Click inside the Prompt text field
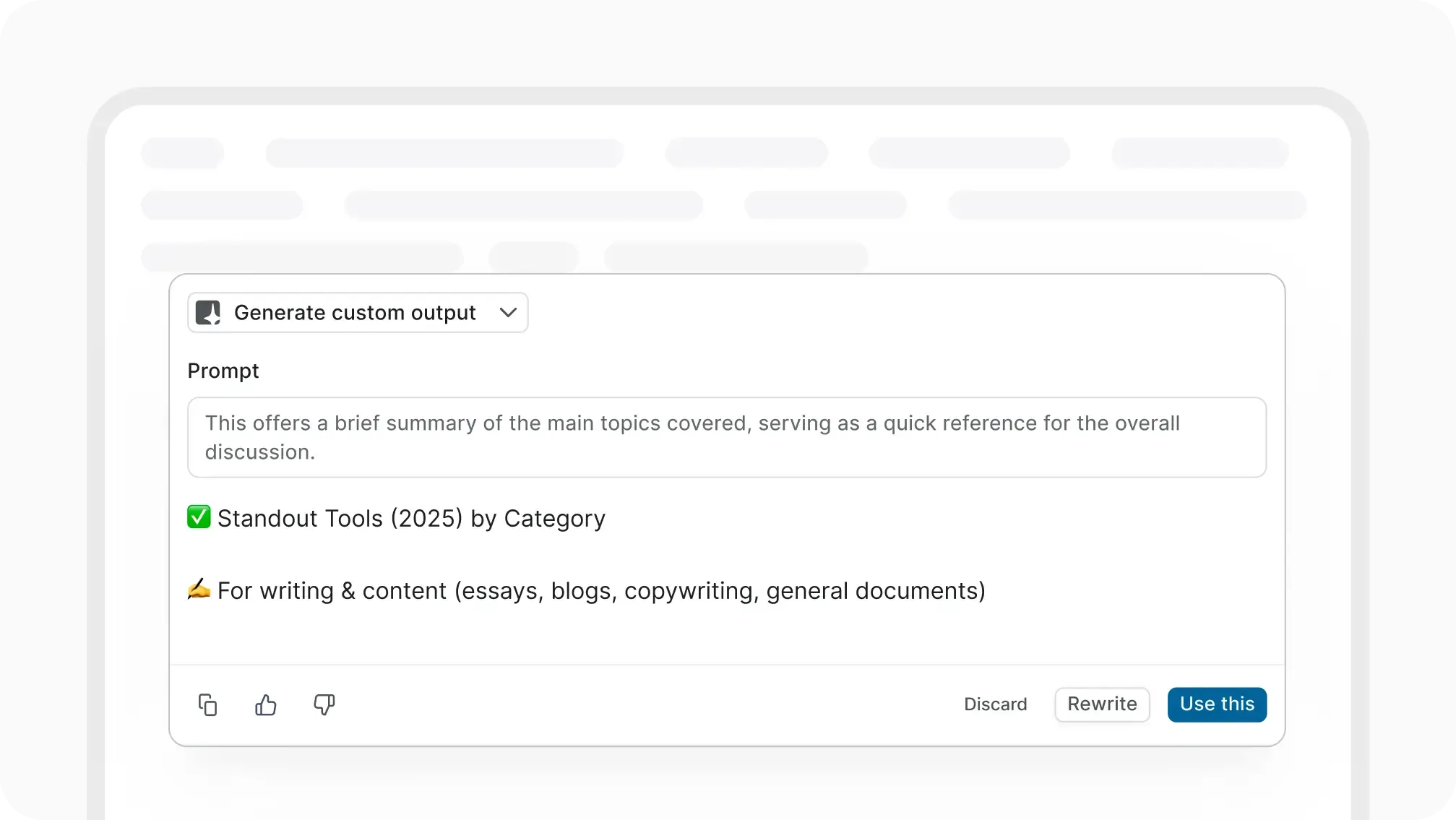 coord(726,437)
